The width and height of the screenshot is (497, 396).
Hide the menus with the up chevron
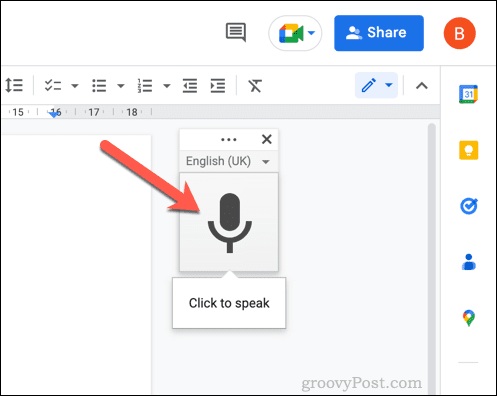tap(422, 86)
